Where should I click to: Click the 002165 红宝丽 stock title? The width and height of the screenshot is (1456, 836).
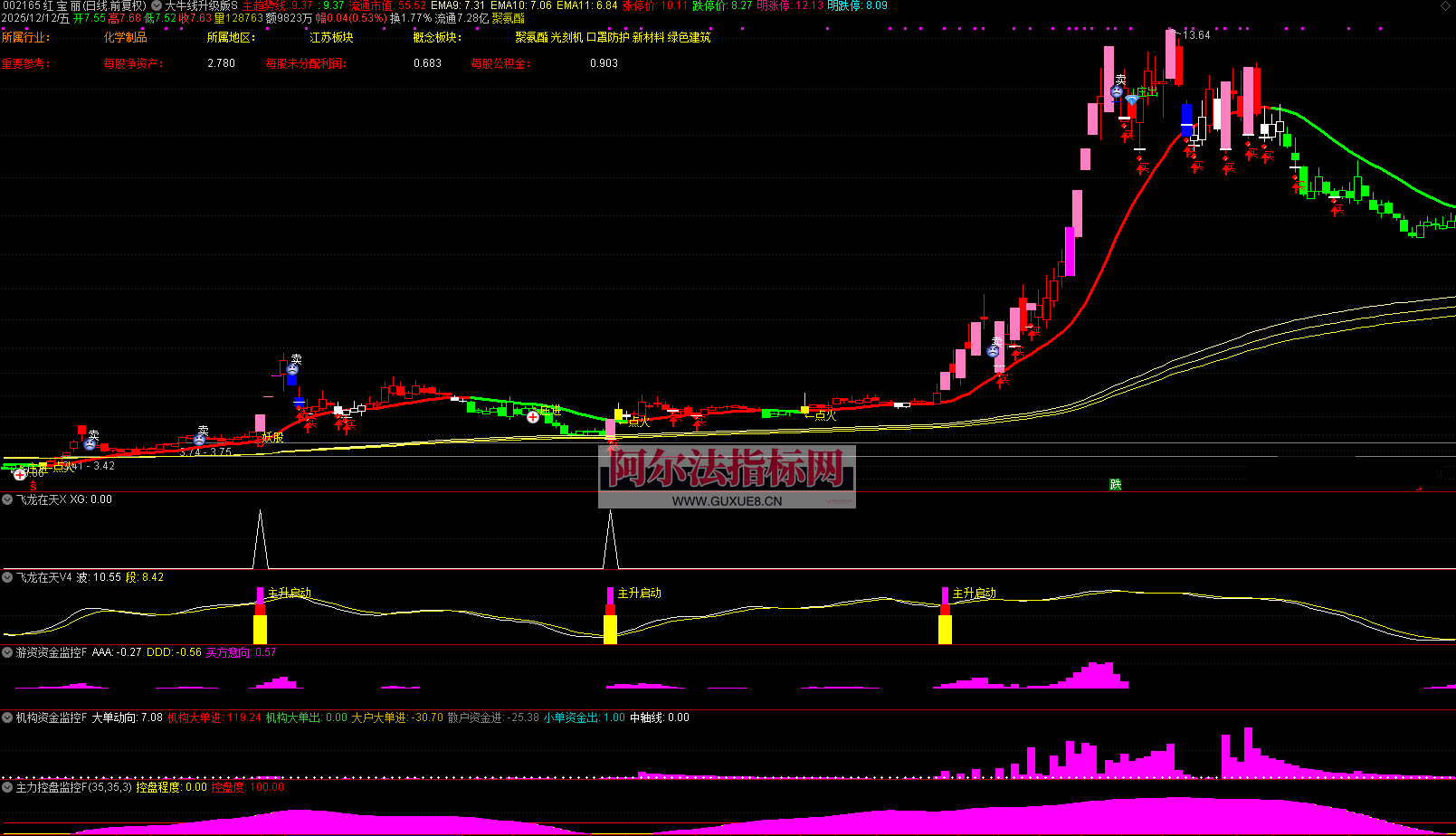tap(43, 5)
